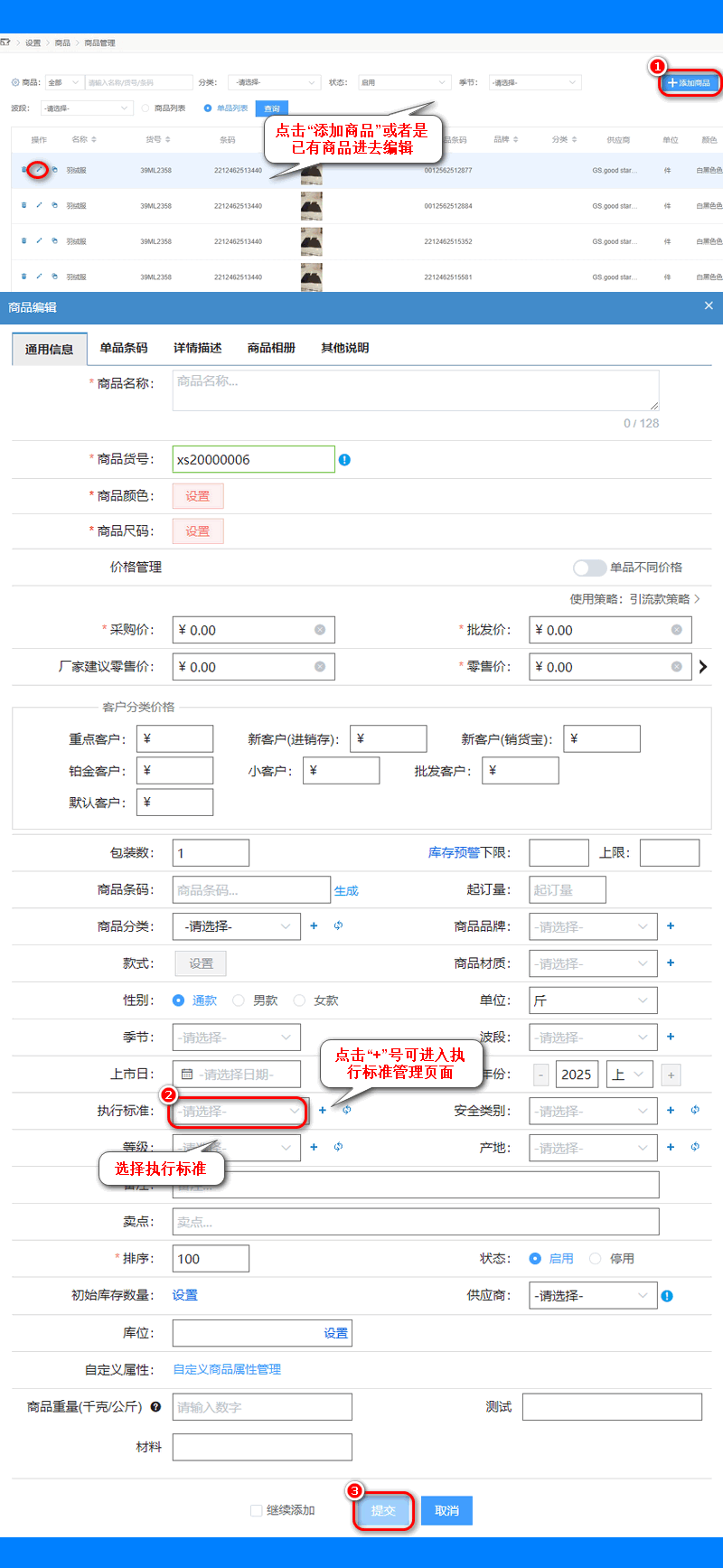The height and width of the screenshot is (1568, 723).
Task: Expand the 安全类别 dropdown
Action: (x=593, y=1111)
